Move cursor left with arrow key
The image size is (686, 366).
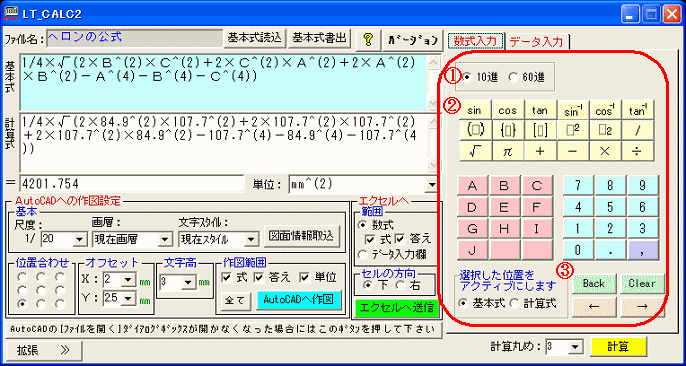click(594, 307)
